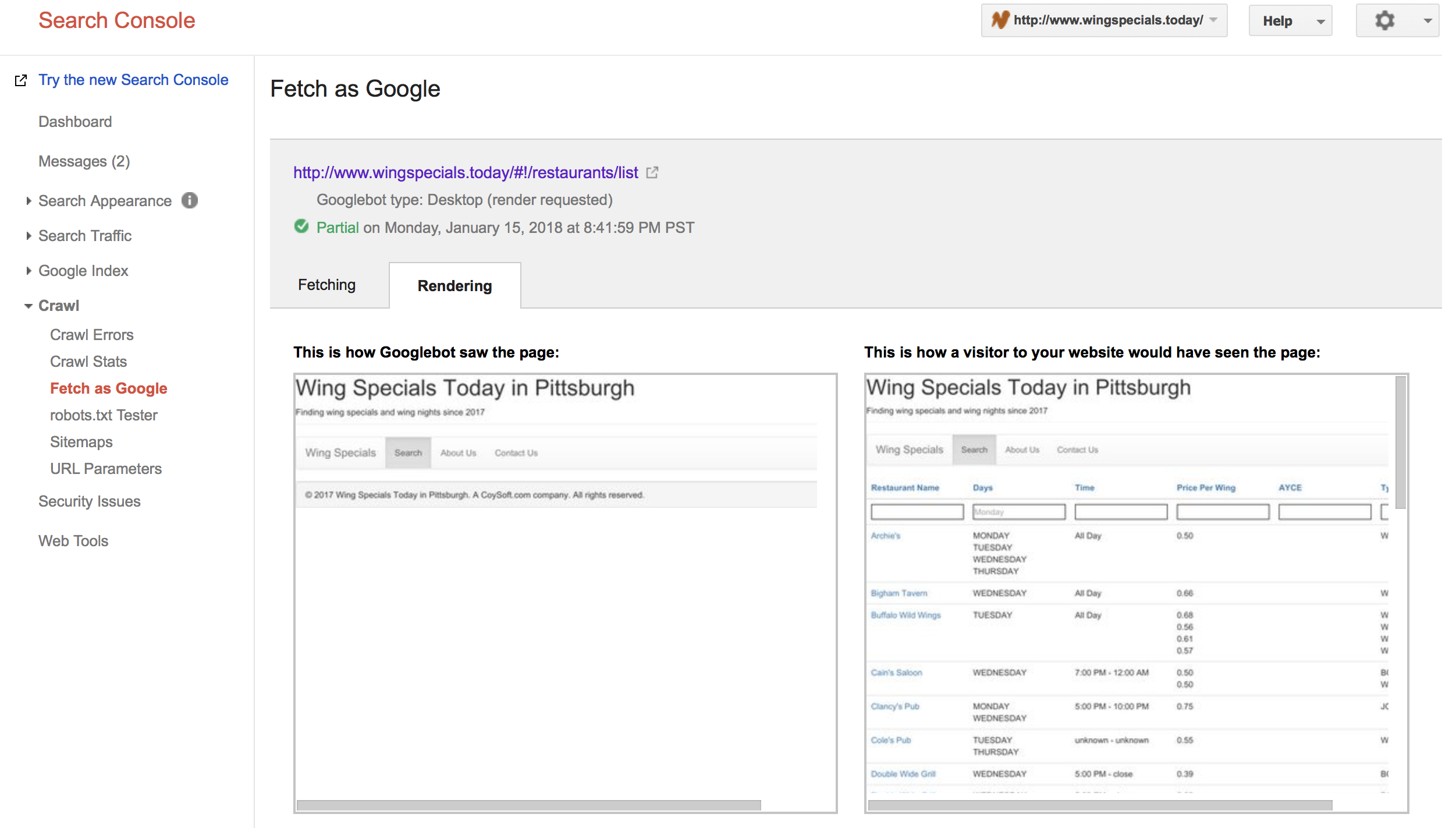Open Crawl Errors page
The image size is (1456, 828).
[x=92, y=335]
